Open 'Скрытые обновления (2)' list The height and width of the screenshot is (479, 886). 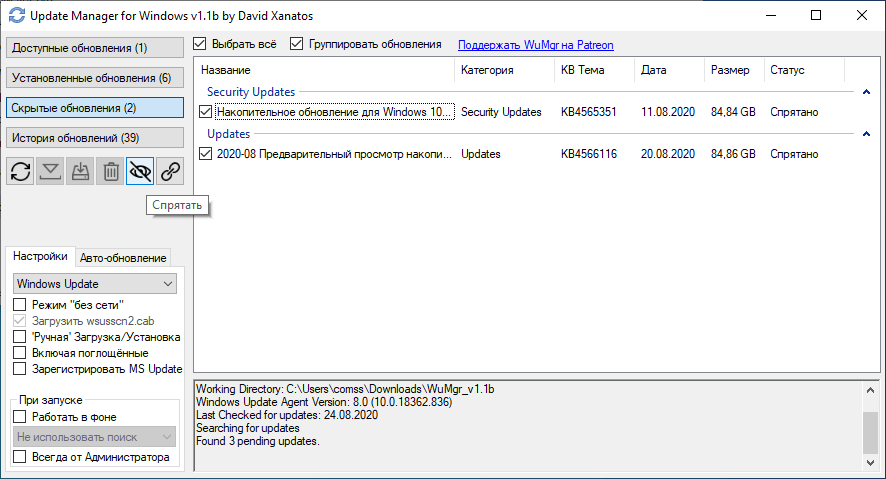95,108
